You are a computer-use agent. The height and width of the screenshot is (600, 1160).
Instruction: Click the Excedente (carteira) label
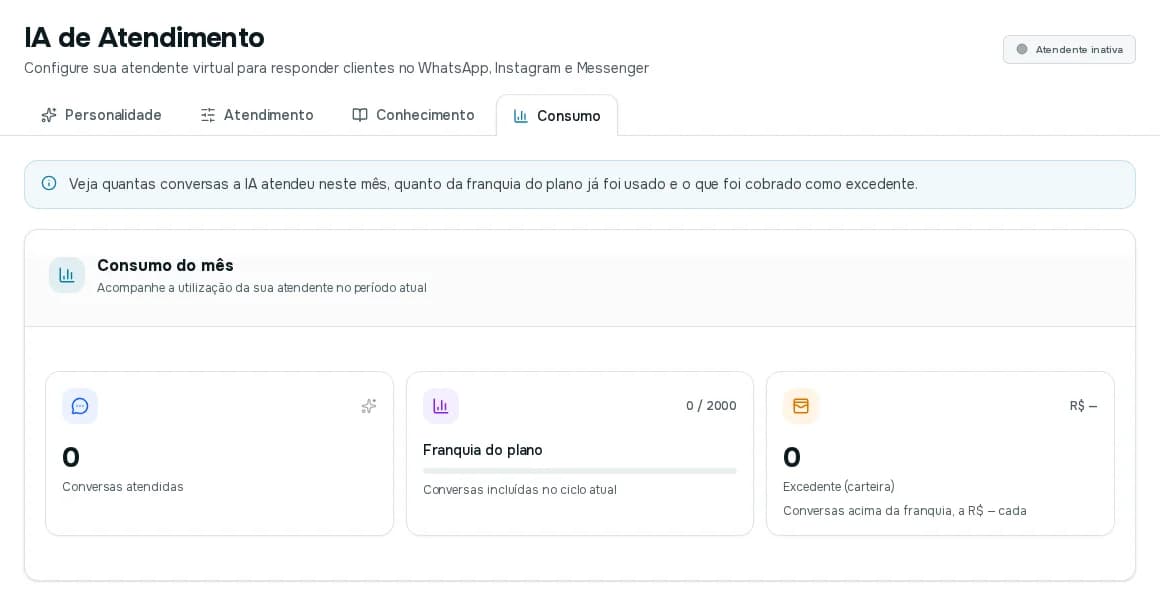pyautogui.click(x=839, y=487)
